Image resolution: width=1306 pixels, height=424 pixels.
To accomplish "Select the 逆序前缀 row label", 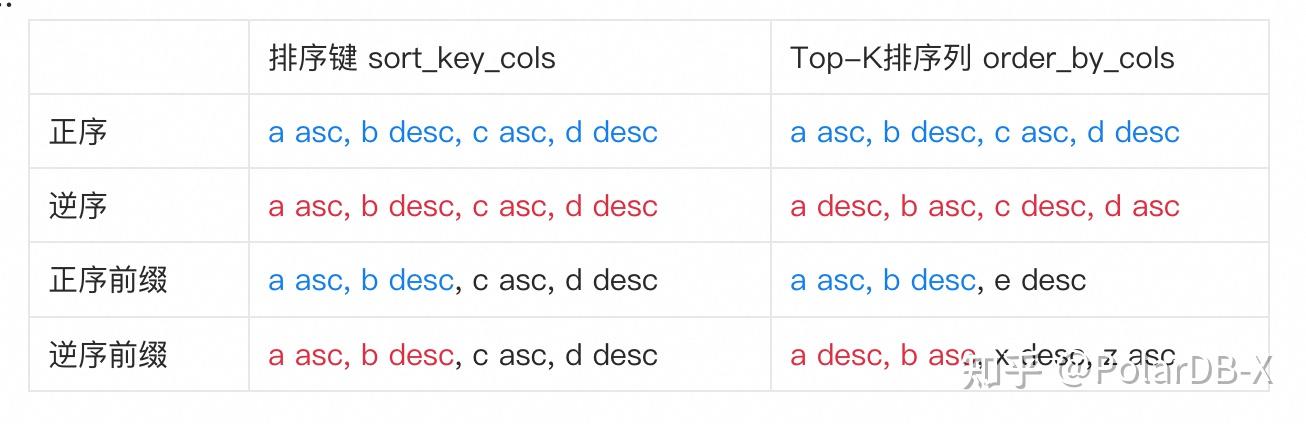I will pos(108,355).
